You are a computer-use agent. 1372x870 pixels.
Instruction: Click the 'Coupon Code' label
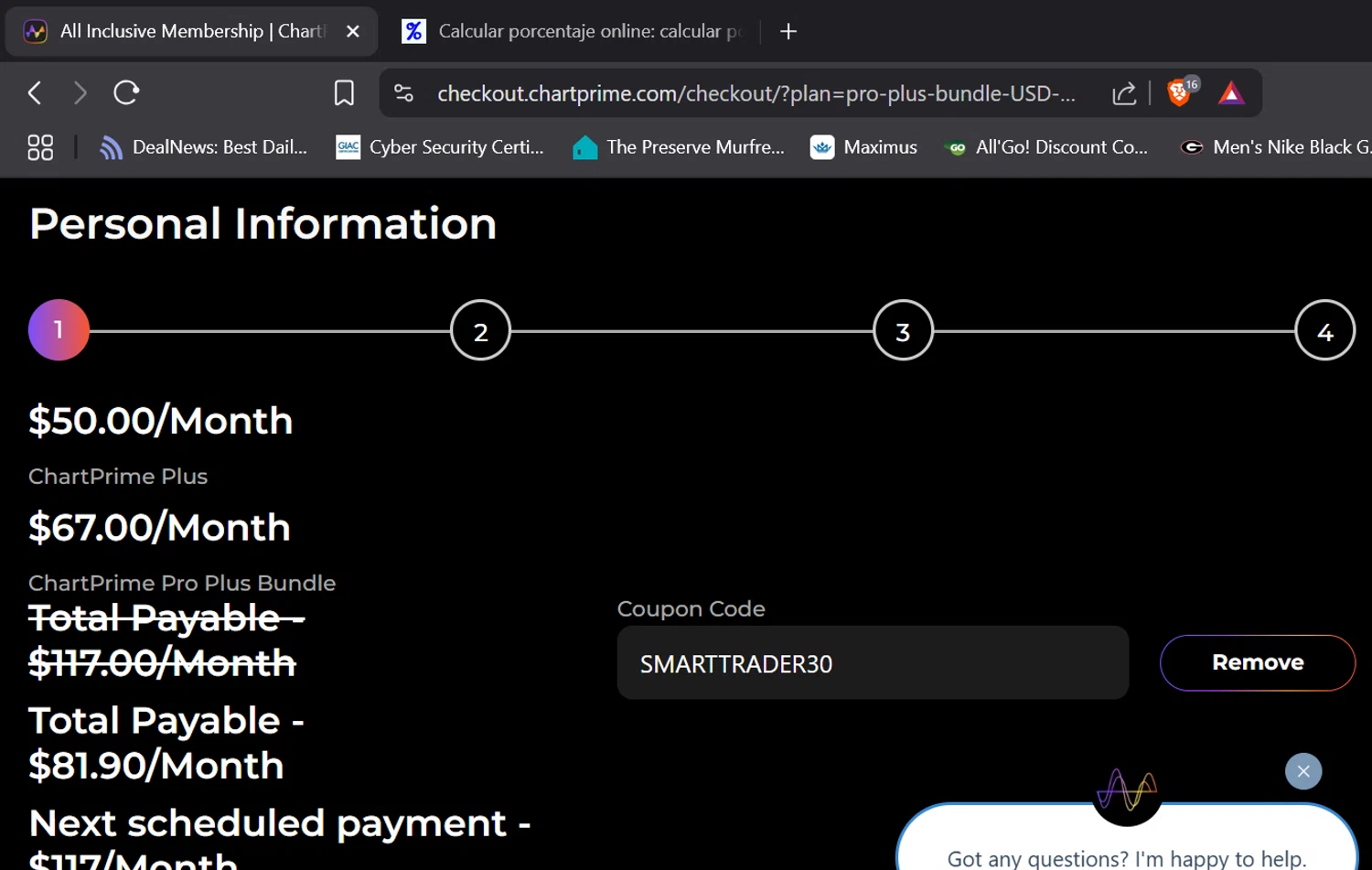691,609
